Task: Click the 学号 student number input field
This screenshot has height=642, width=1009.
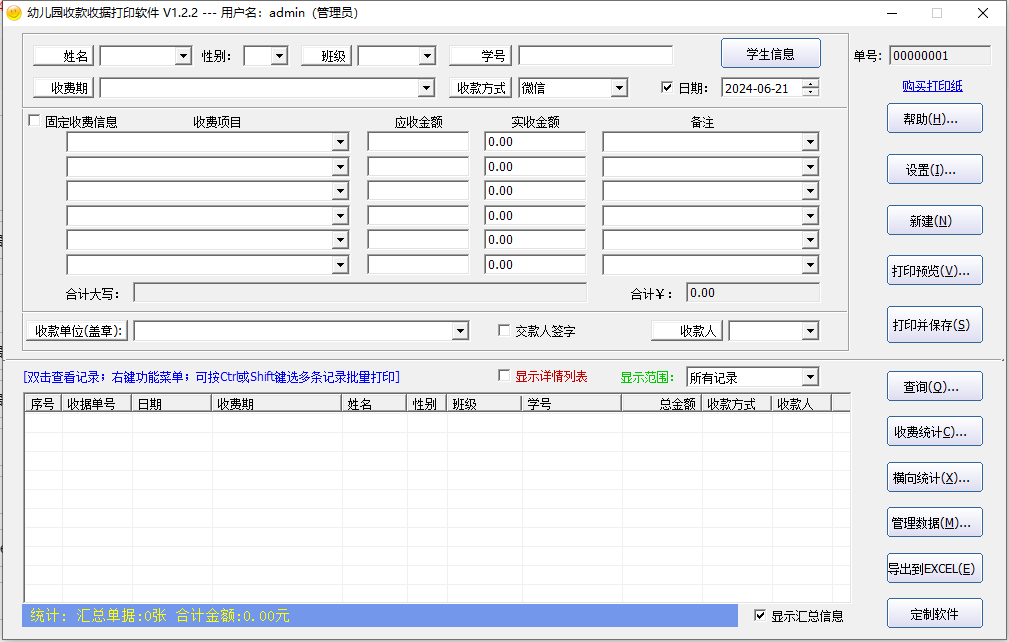Action: pyautogui.click(x=595, y=56)
